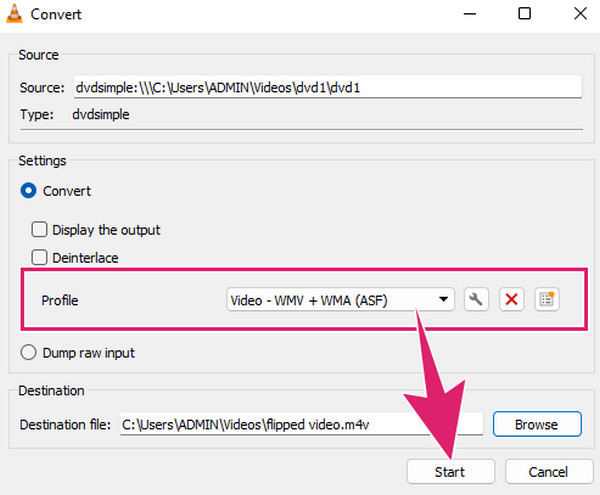Screen dimensions: 600x495
Task: Click the 'Type:' label
Action: coord(37,114)
